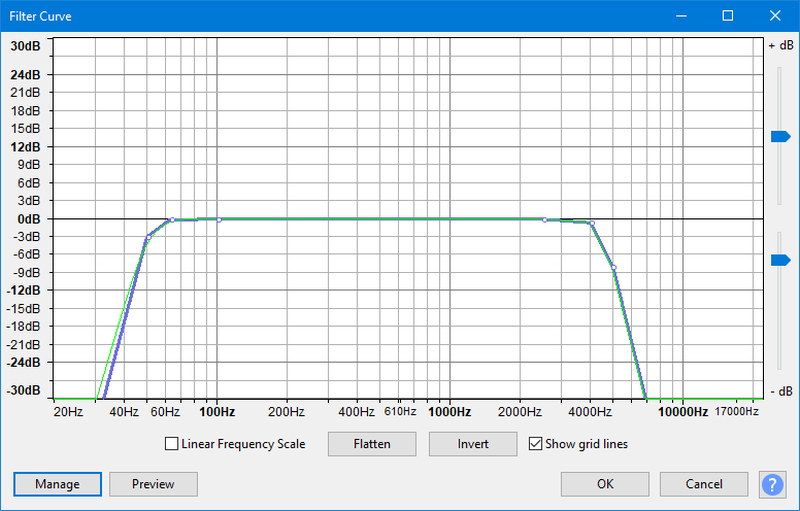Click the upper + dB range slider thumb
The image size is (800, 511).
click(781, 137)
